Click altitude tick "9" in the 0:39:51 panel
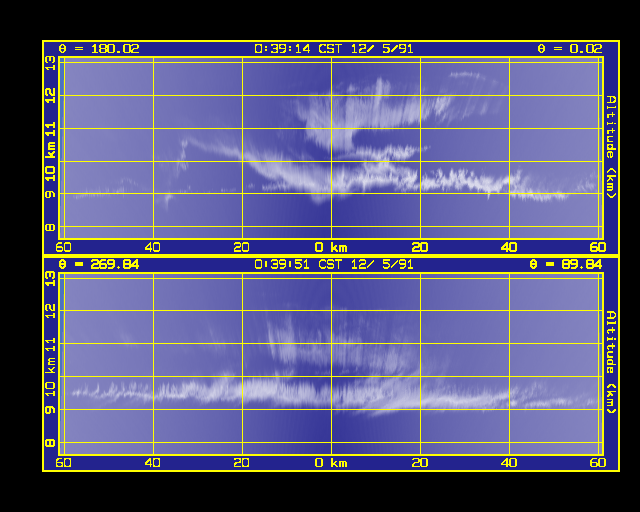640x512 pixels. [x=50, y=410]
